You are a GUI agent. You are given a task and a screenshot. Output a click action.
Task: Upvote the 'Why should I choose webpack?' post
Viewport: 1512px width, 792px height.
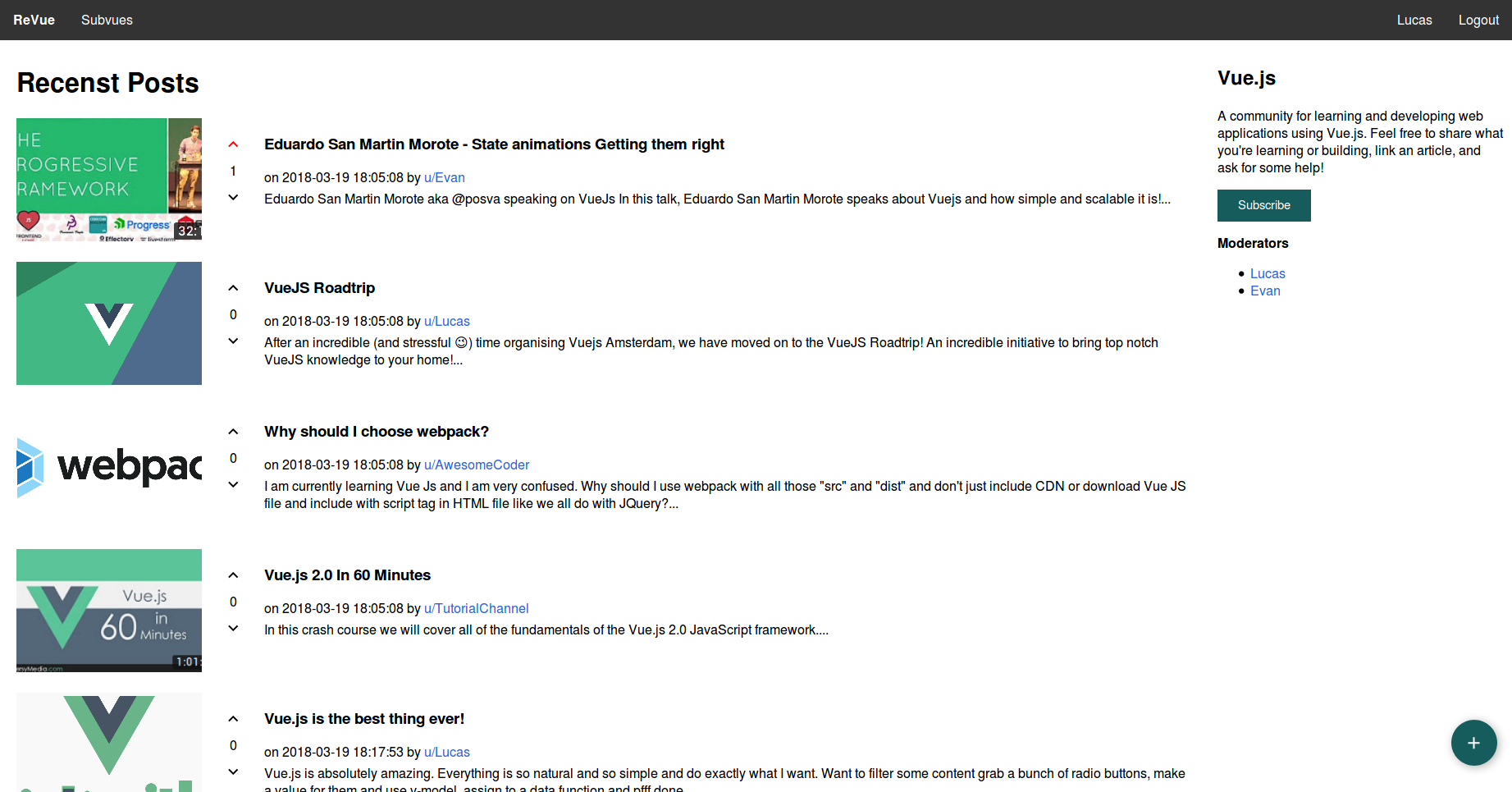[x=233, y=432]
